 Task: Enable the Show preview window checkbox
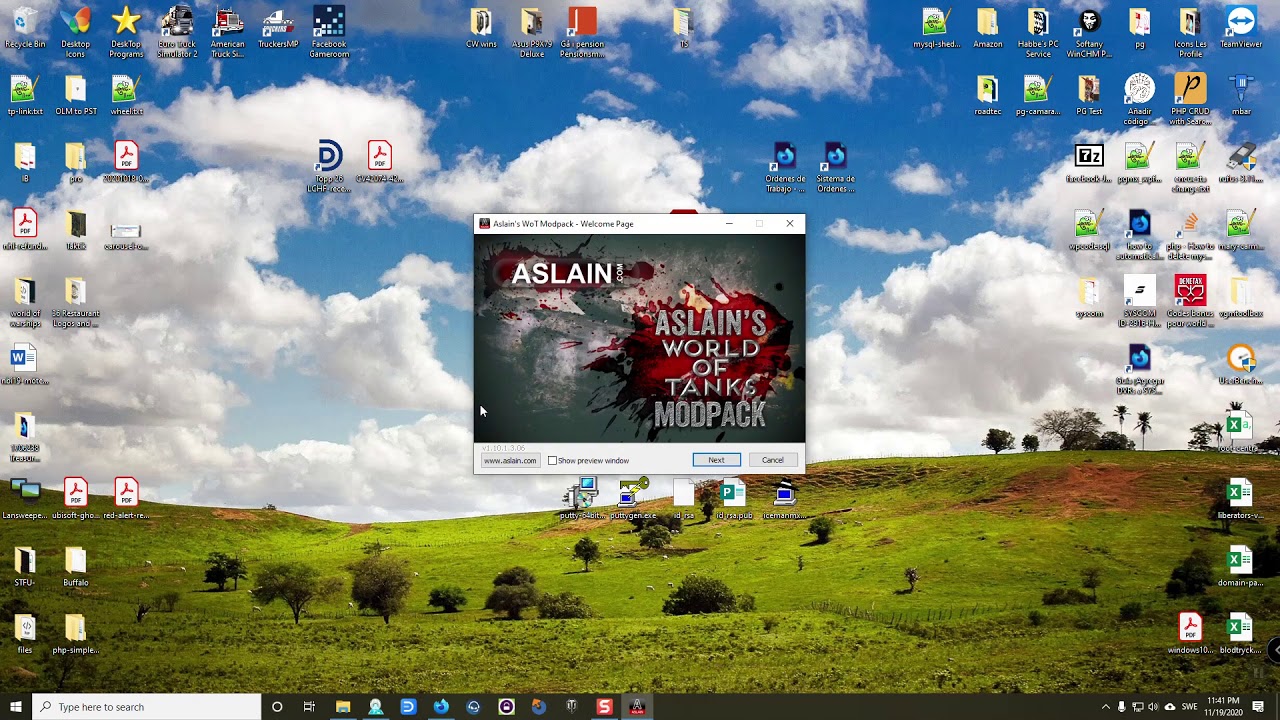(552, 460)
